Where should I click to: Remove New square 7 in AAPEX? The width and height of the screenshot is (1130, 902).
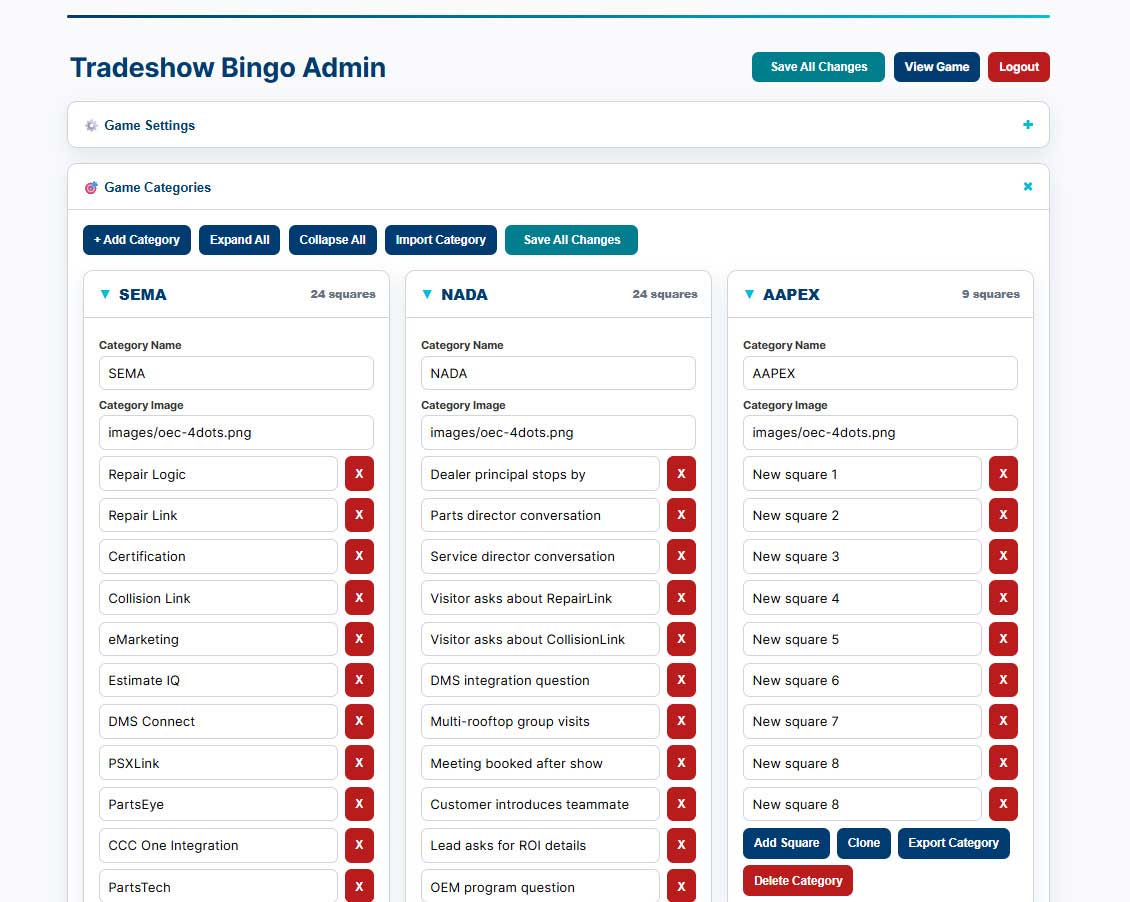tap(1003, 720)
